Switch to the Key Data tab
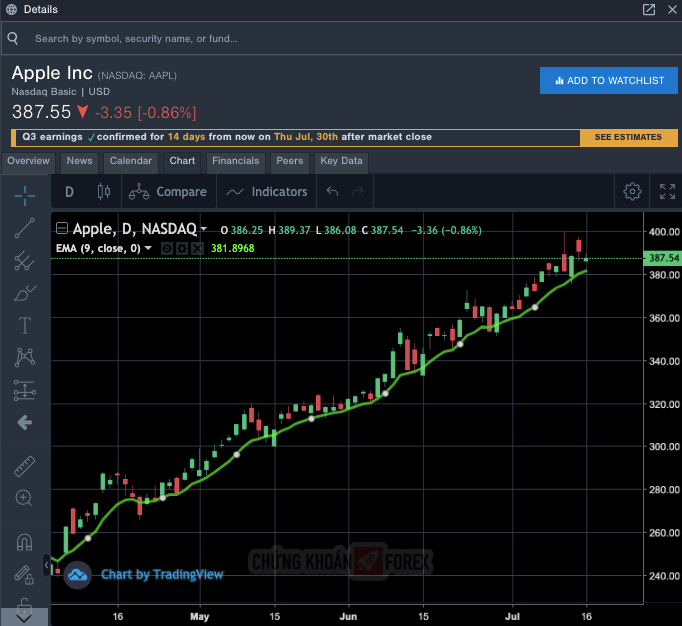682x626 pixels. coord(341,161)
